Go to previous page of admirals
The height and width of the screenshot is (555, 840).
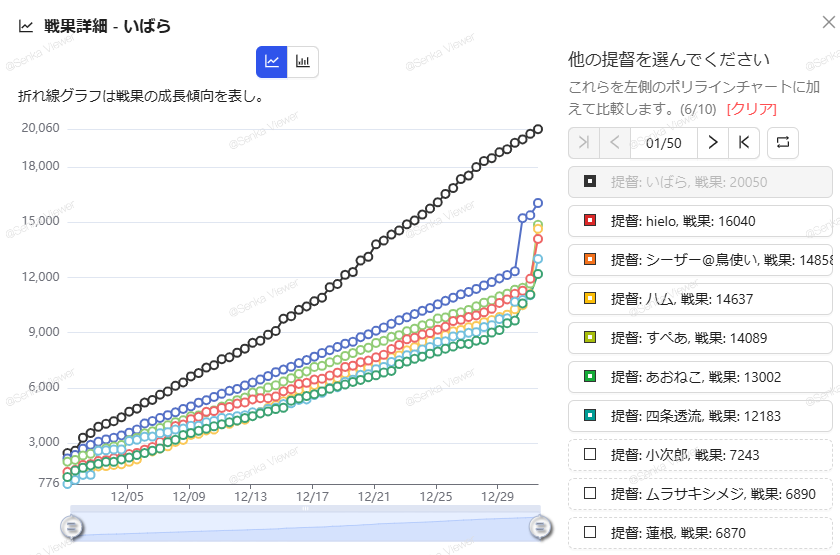tap(615, 143)
